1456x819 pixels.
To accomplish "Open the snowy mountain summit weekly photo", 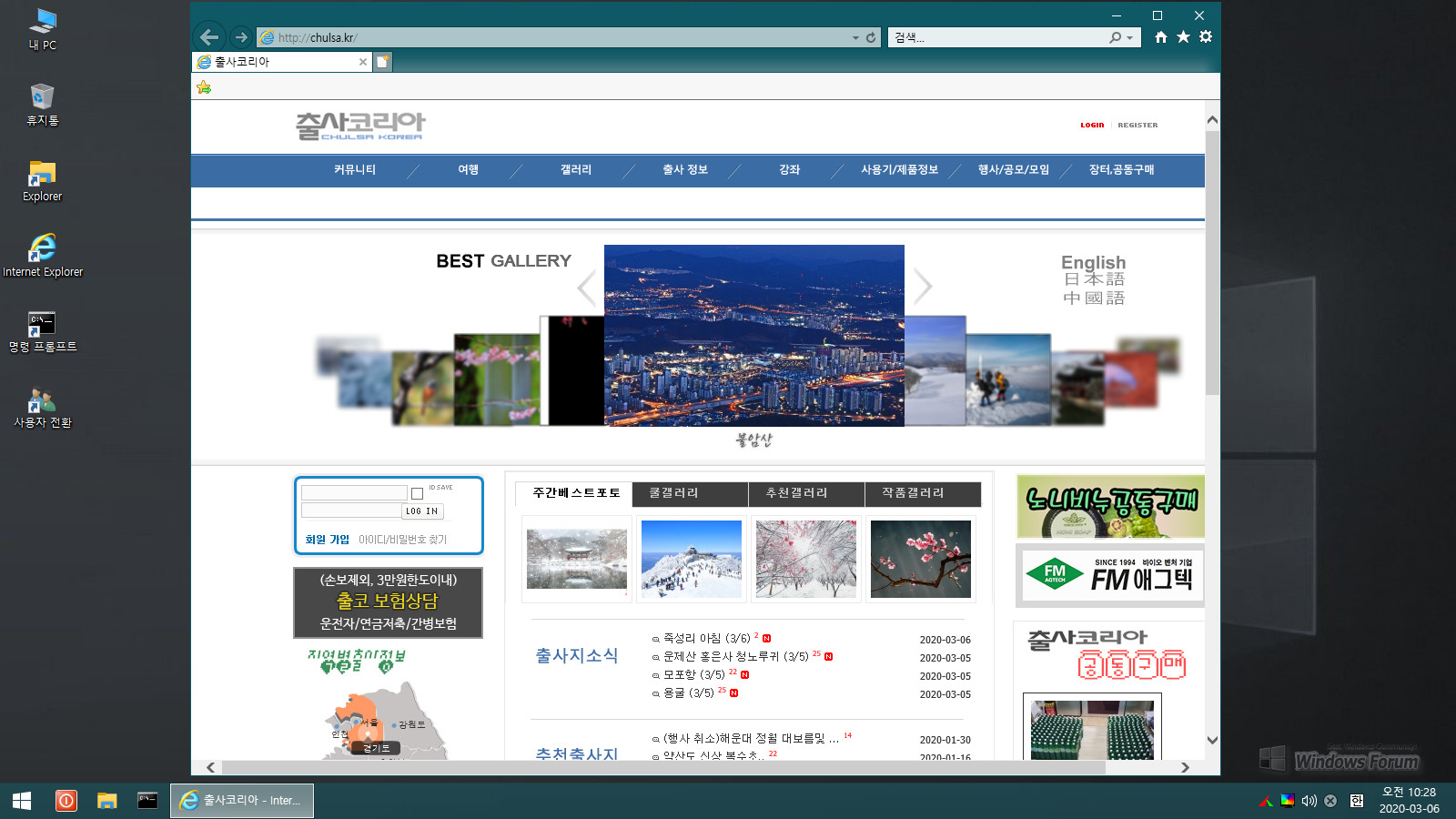I will (x=692, y=559).
